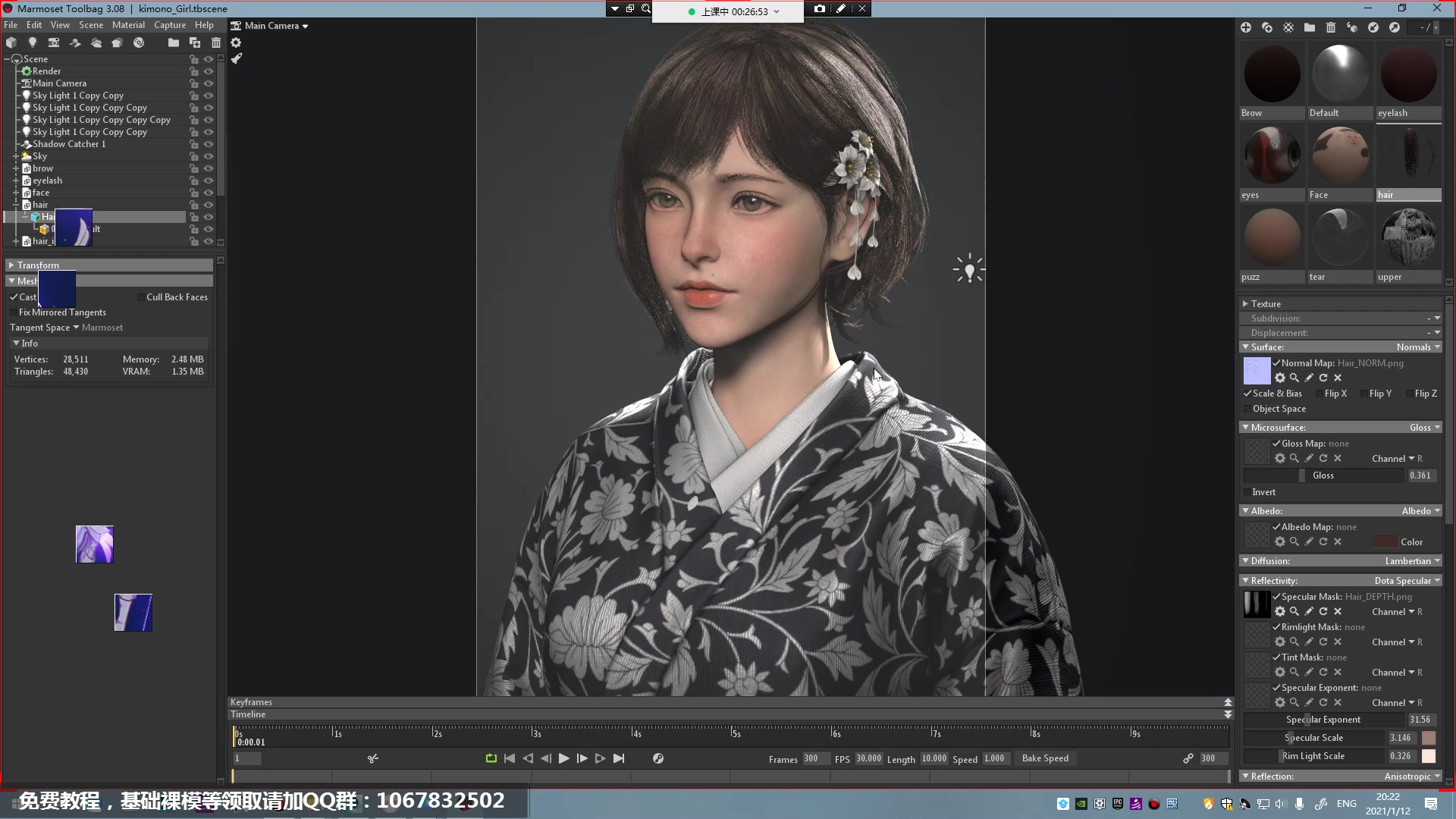The image size is (1456, 819).
Task: Click the screenshot capture camera icon
Action: (x=819, y=8)
